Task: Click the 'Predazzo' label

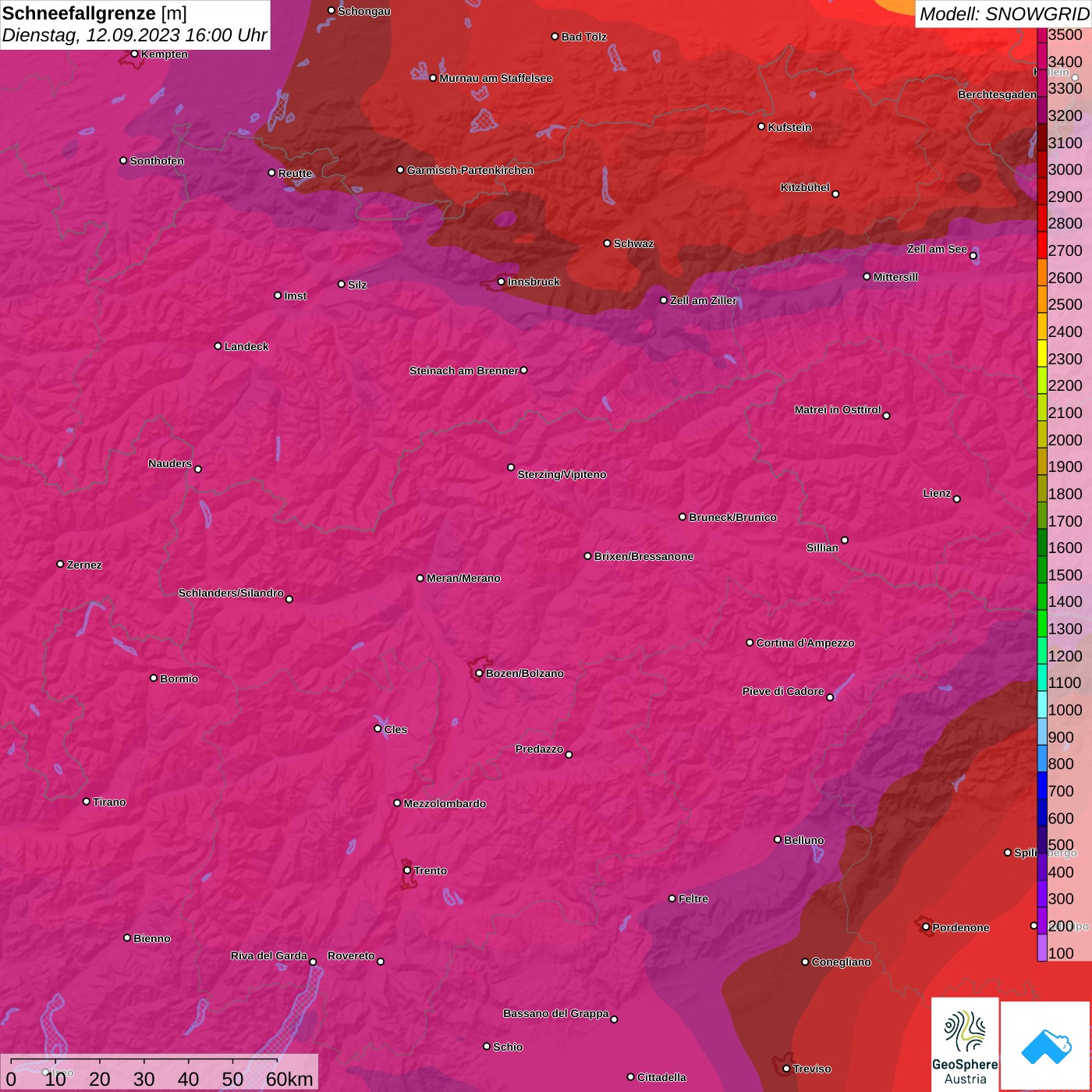Action: pyautogui.click(x=539, y=749)
